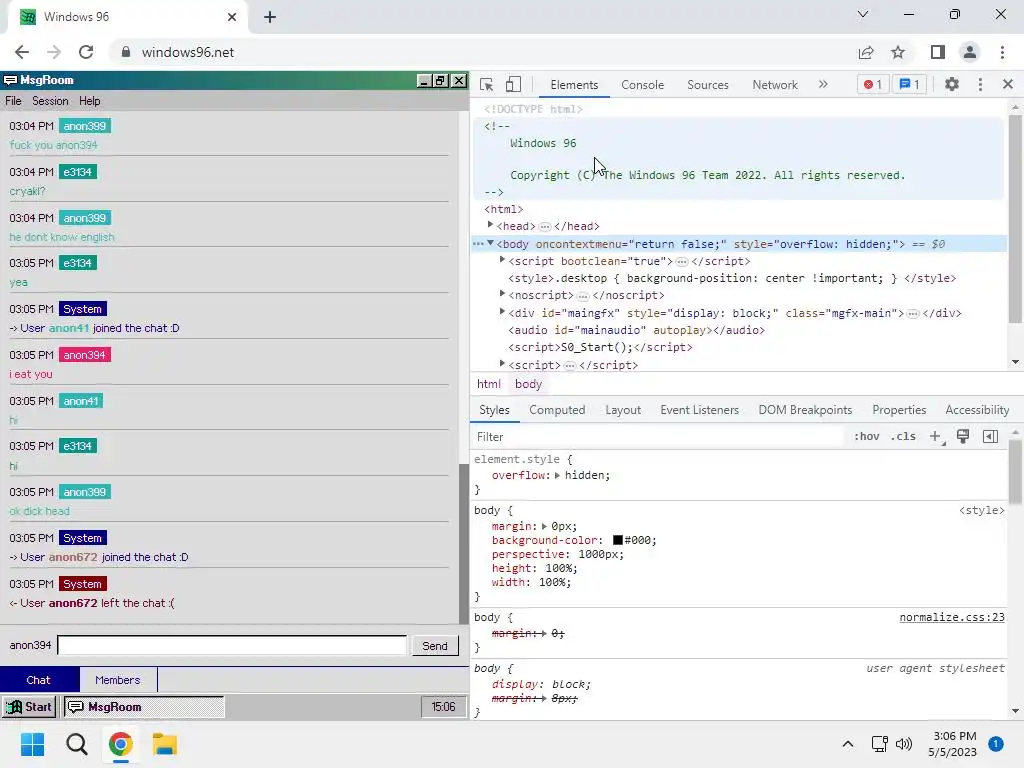Open DevTools three-dot customize menu
1024x768 pixels.
(x=980, y=84)
